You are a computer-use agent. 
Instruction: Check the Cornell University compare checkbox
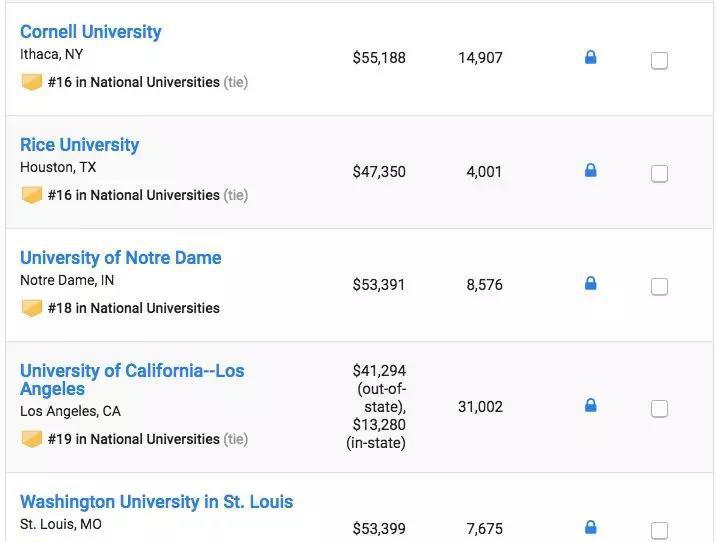click(659, 61)
